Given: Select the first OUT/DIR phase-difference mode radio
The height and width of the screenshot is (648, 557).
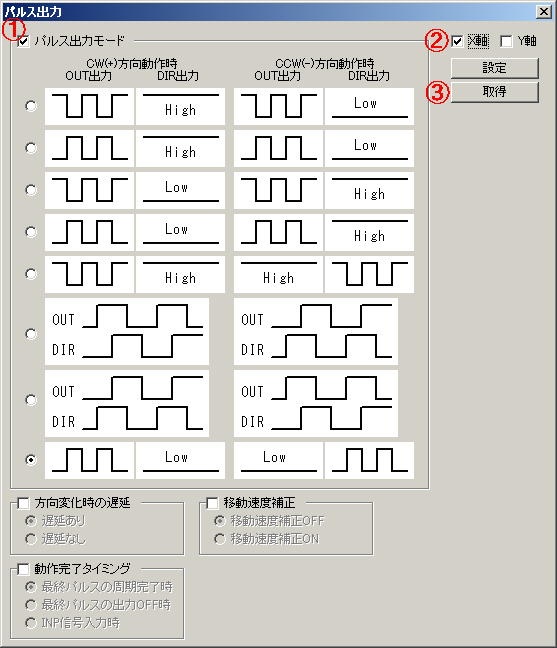Looking at the screenshot, I should click(31, 334).
